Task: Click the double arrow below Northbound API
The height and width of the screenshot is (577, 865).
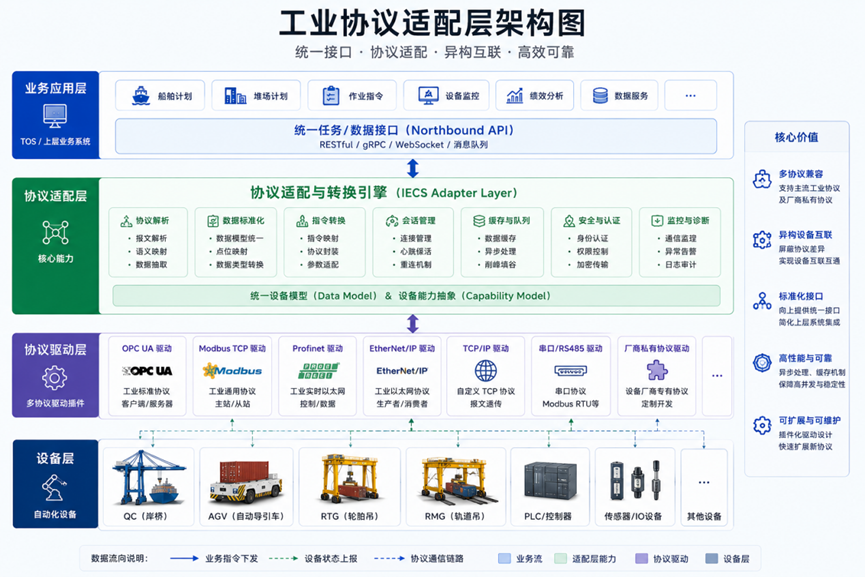Action: pos(413,168)
